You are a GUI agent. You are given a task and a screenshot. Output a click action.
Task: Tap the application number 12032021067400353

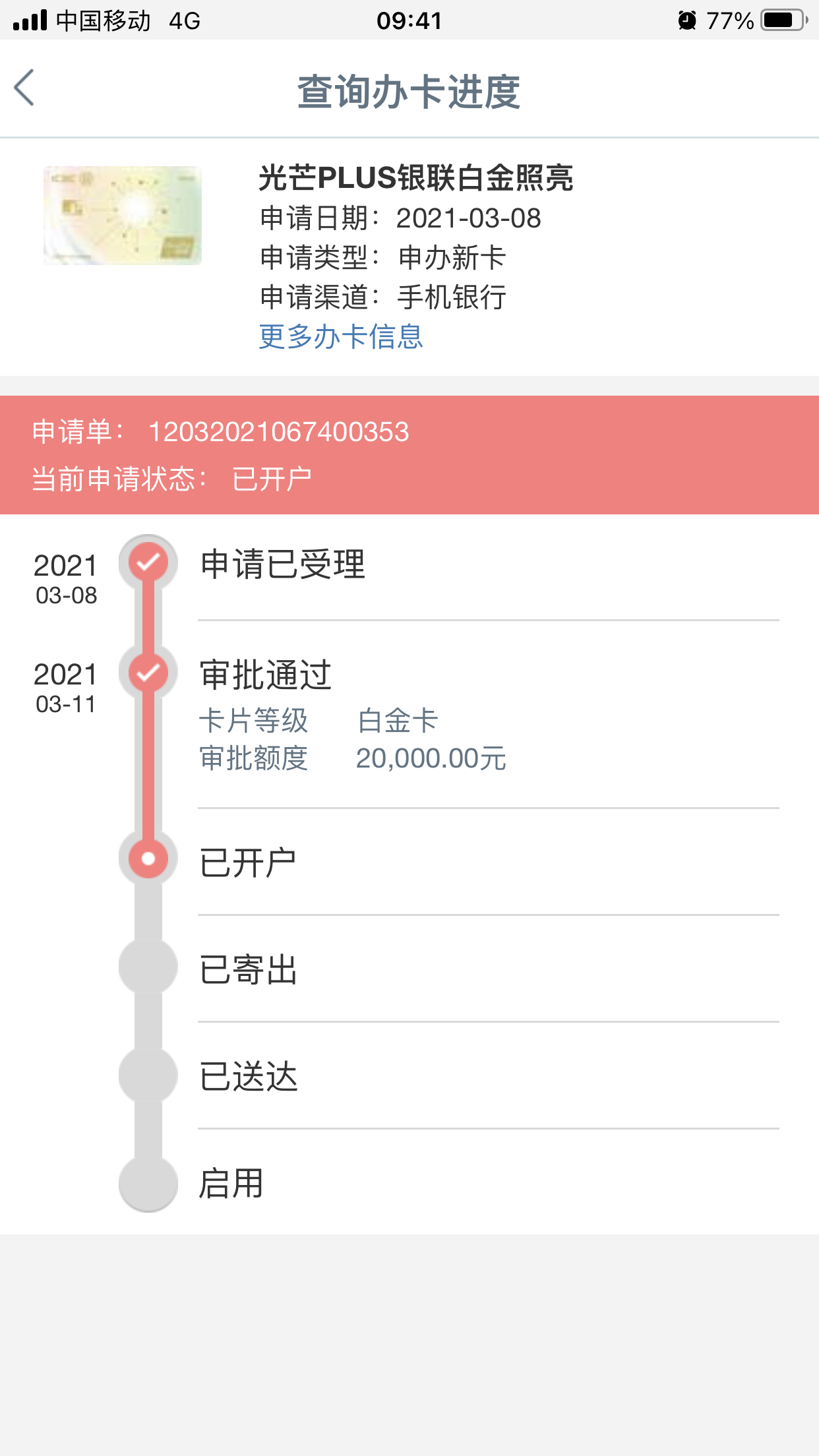pyautogui.click(x=279, y=432)
